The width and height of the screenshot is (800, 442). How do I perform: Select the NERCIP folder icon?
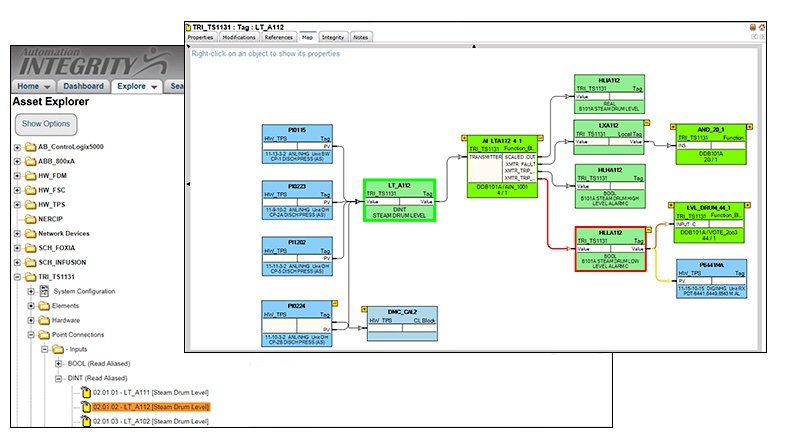pyautogui.click(x=31, y=219)
